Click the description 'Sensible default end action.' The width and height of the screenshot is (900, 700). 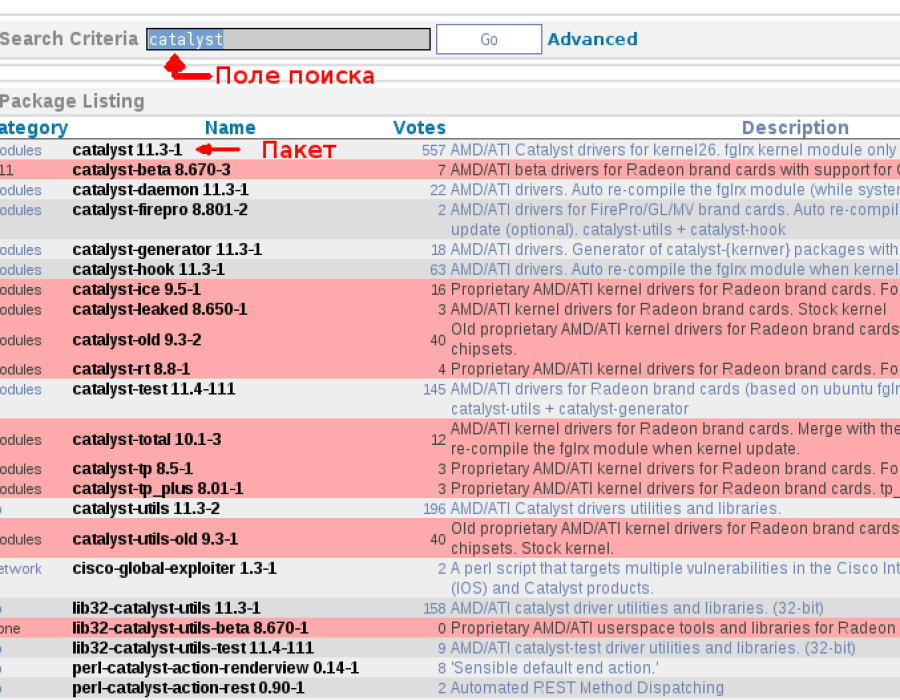tap(554, 668)
